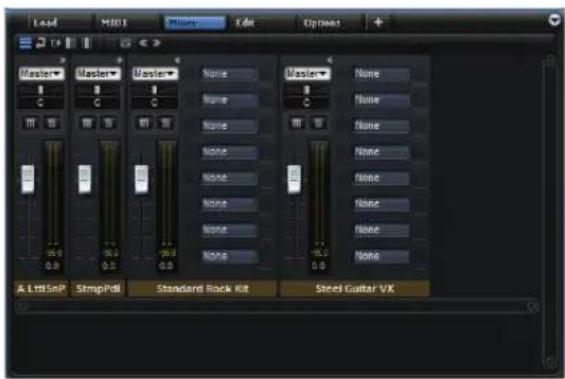Collapse the Steel Guitar VX insert panel

(329, 60)
